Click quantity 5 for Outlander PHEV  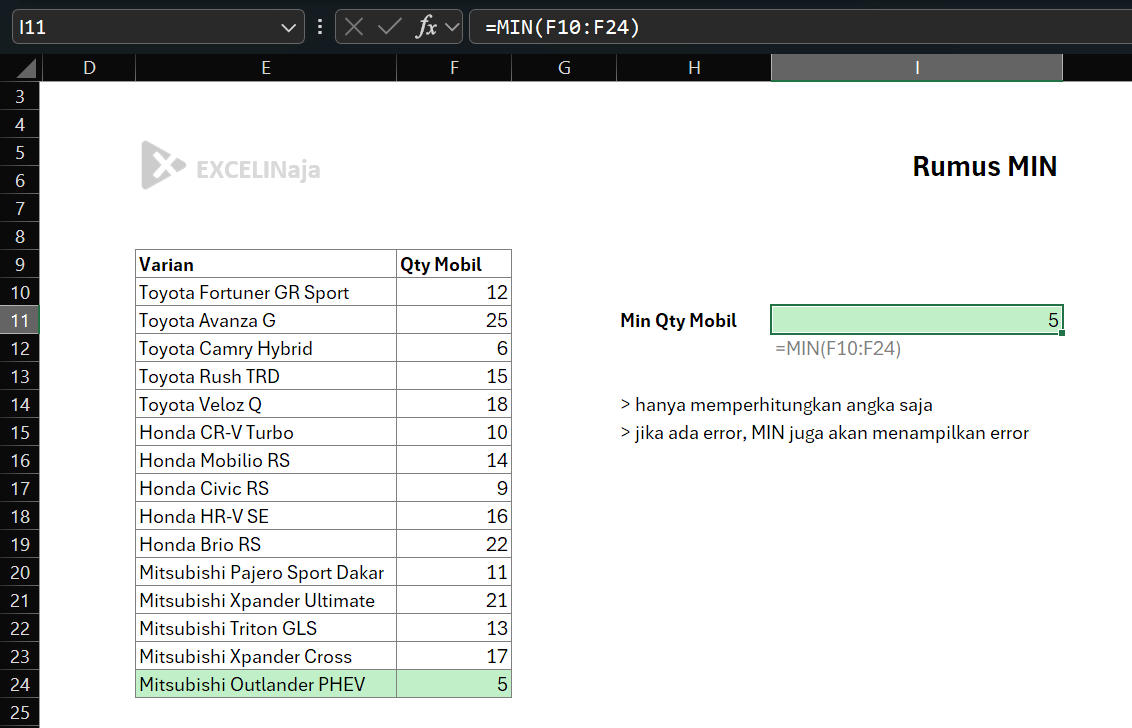click(454, 685)
